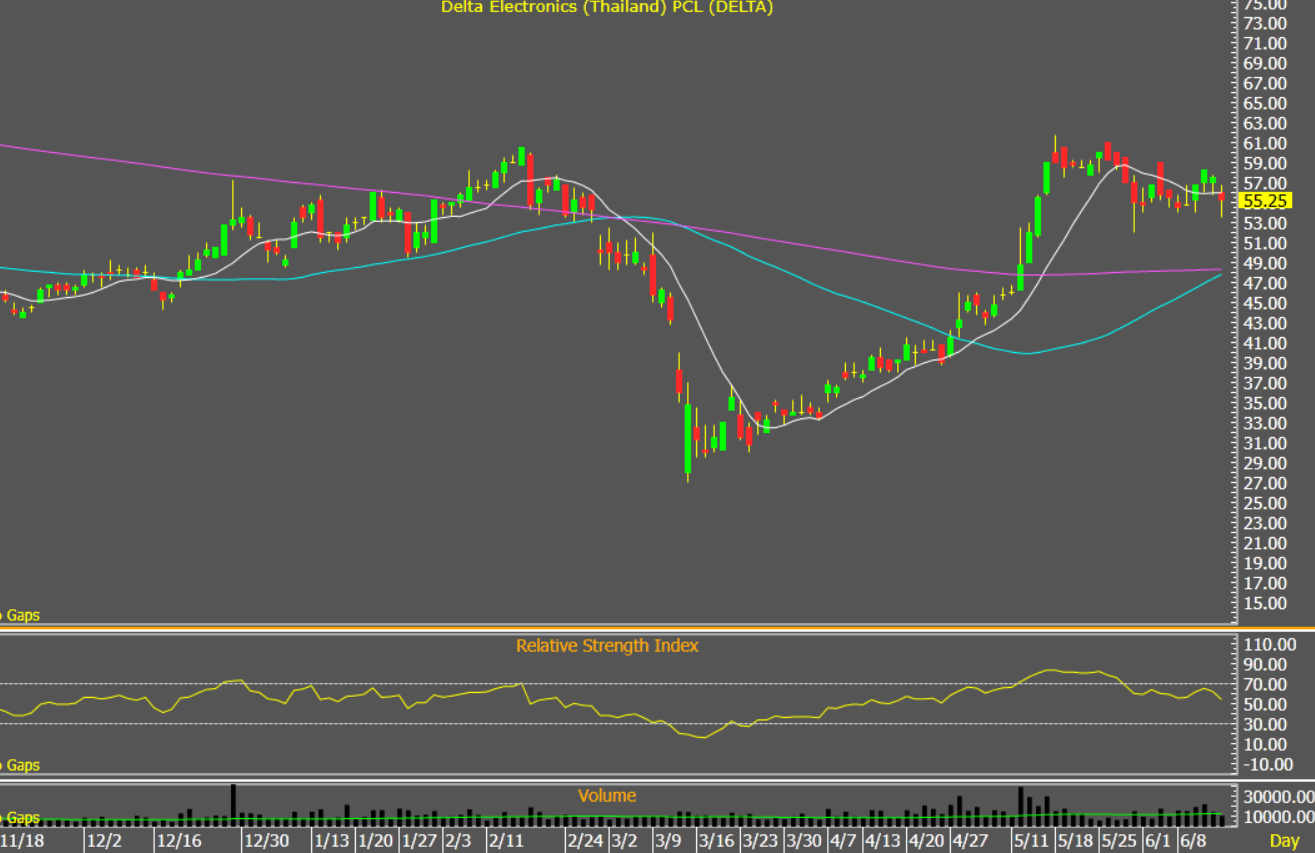
Task: Click the 11/18 date label
Action: pos(20,840)
